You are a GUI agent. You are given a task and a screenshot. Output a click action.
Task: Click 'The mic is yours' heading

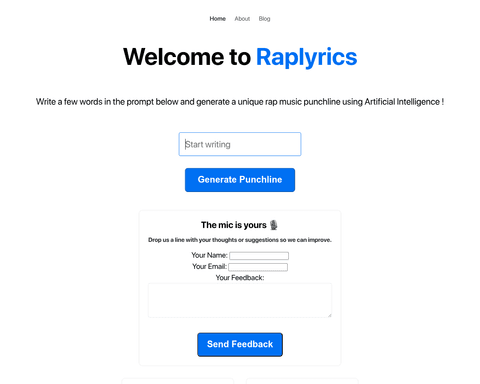(x=234, y=225)
